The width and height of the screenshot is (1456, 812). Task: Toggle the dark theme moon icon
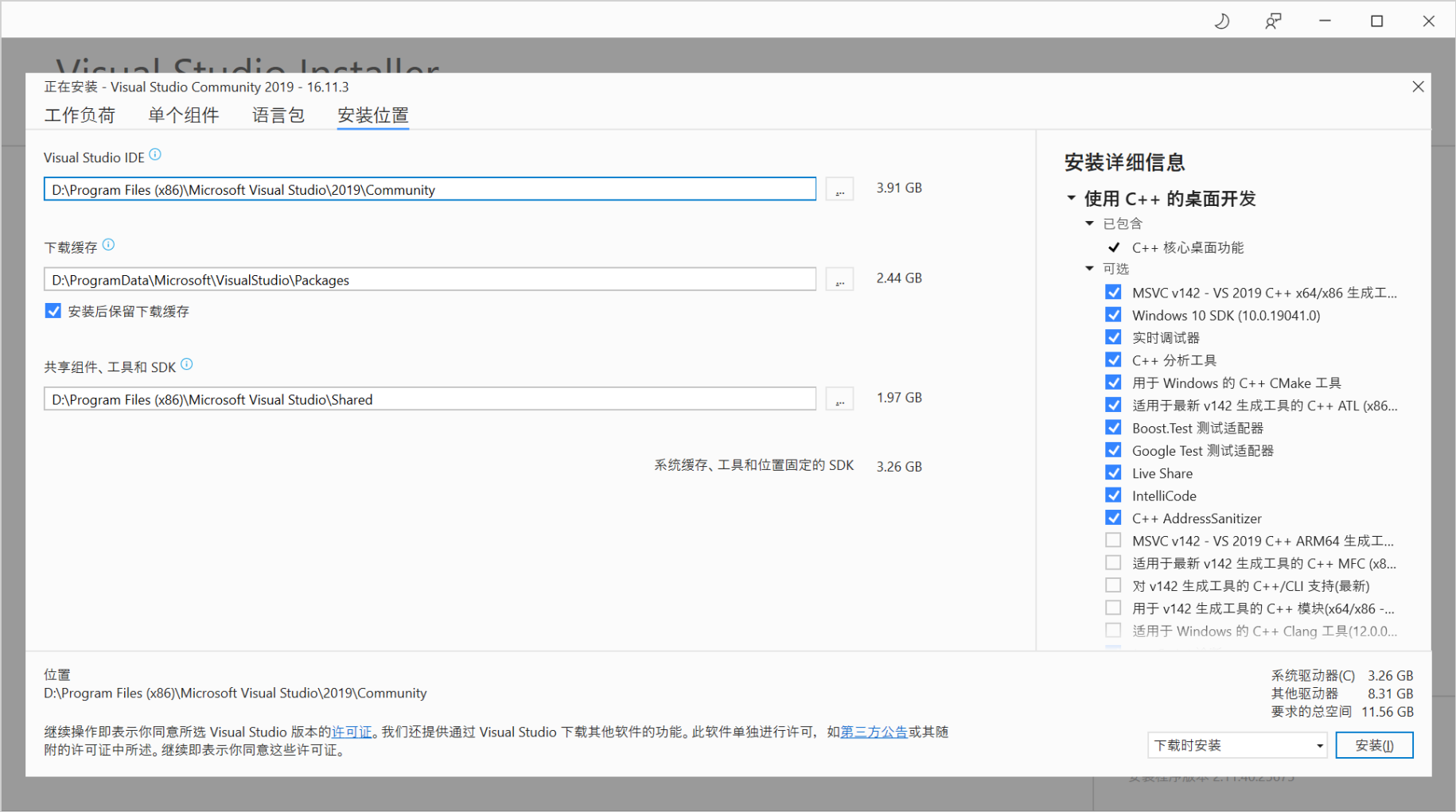click(x=1222, y=21)
